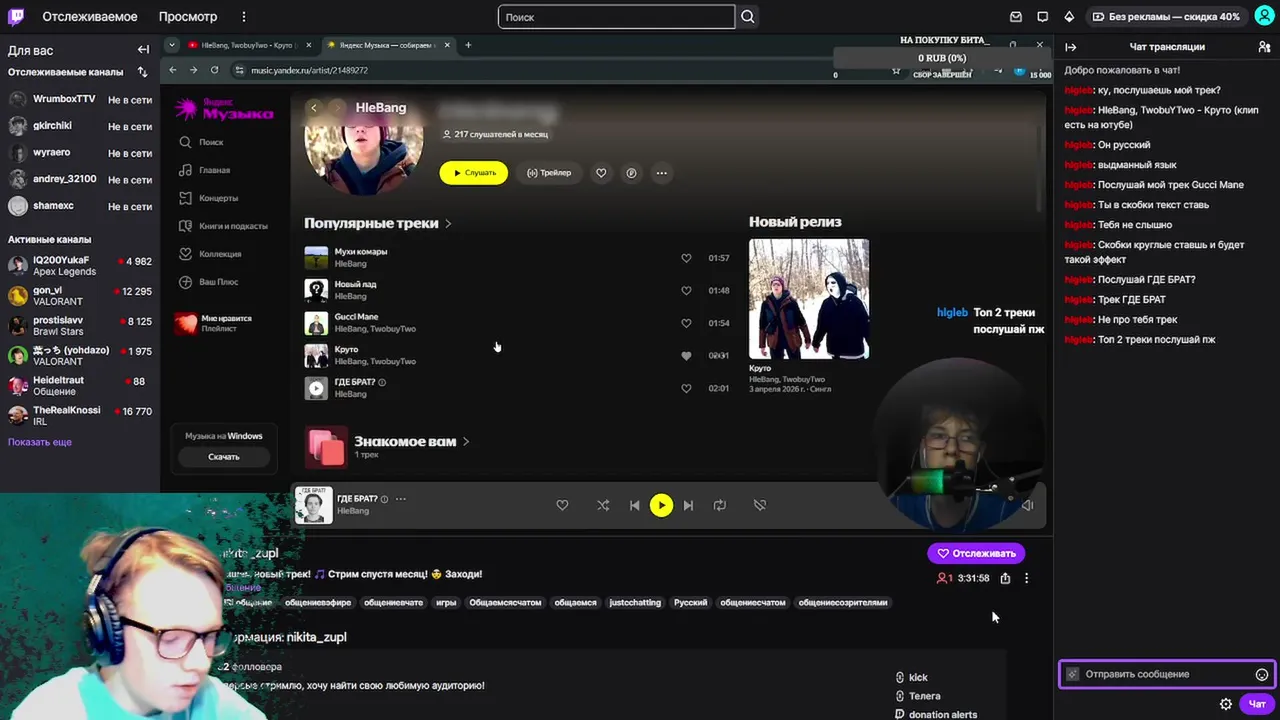Focus the Twitch Поиск search field
1280x720 pixels.
[x=616, y=17]
